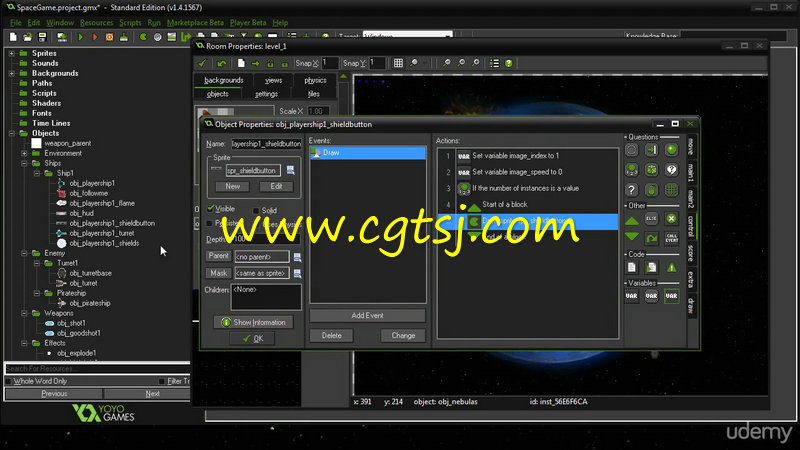Image resolution: width=800 pixels, height=450 pixels.
Task: Click the Search For Resources field
Action: 97,368
